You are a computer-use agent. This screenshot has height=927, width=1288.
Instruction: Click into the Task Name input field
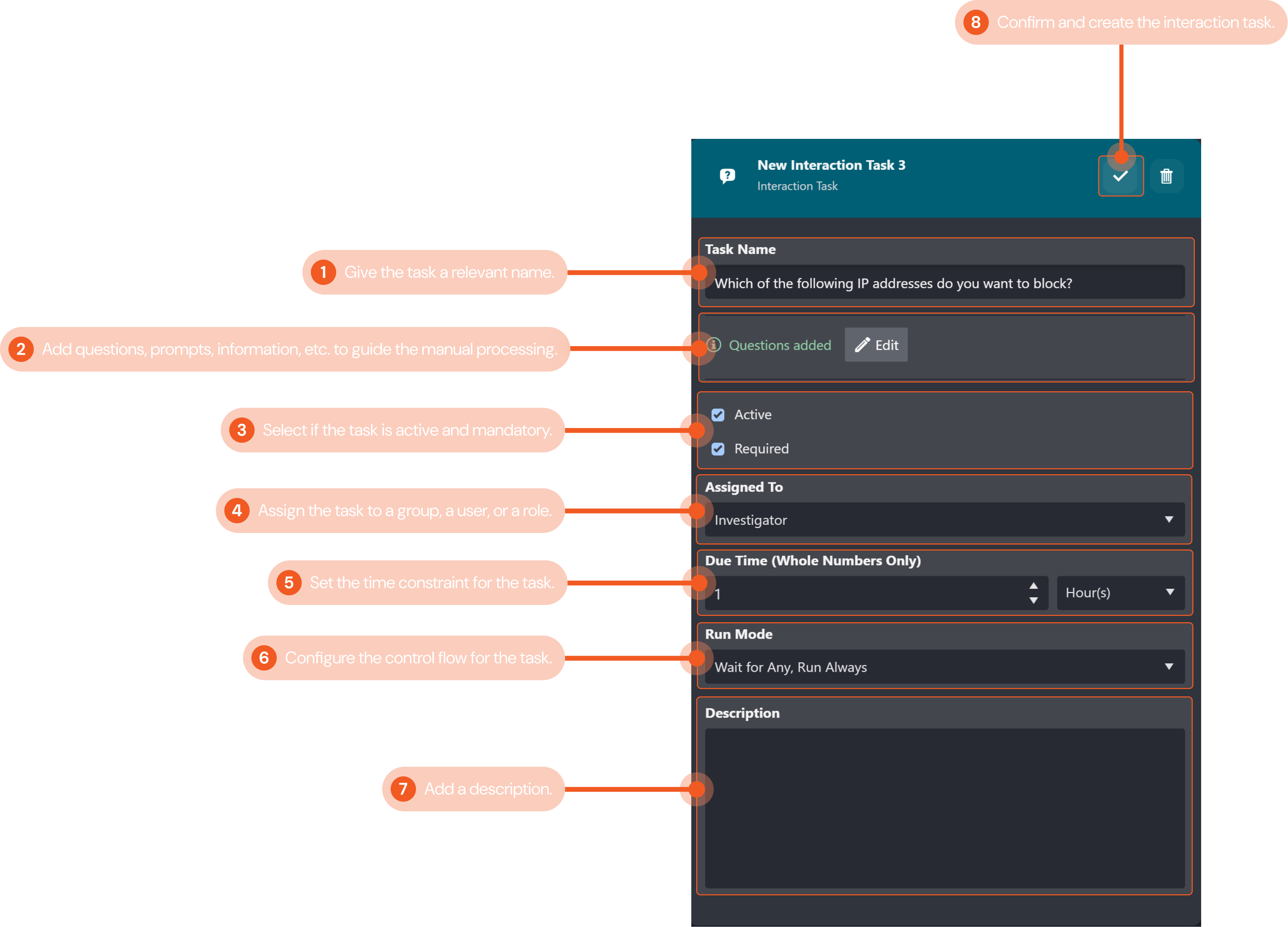pos(944,283)
